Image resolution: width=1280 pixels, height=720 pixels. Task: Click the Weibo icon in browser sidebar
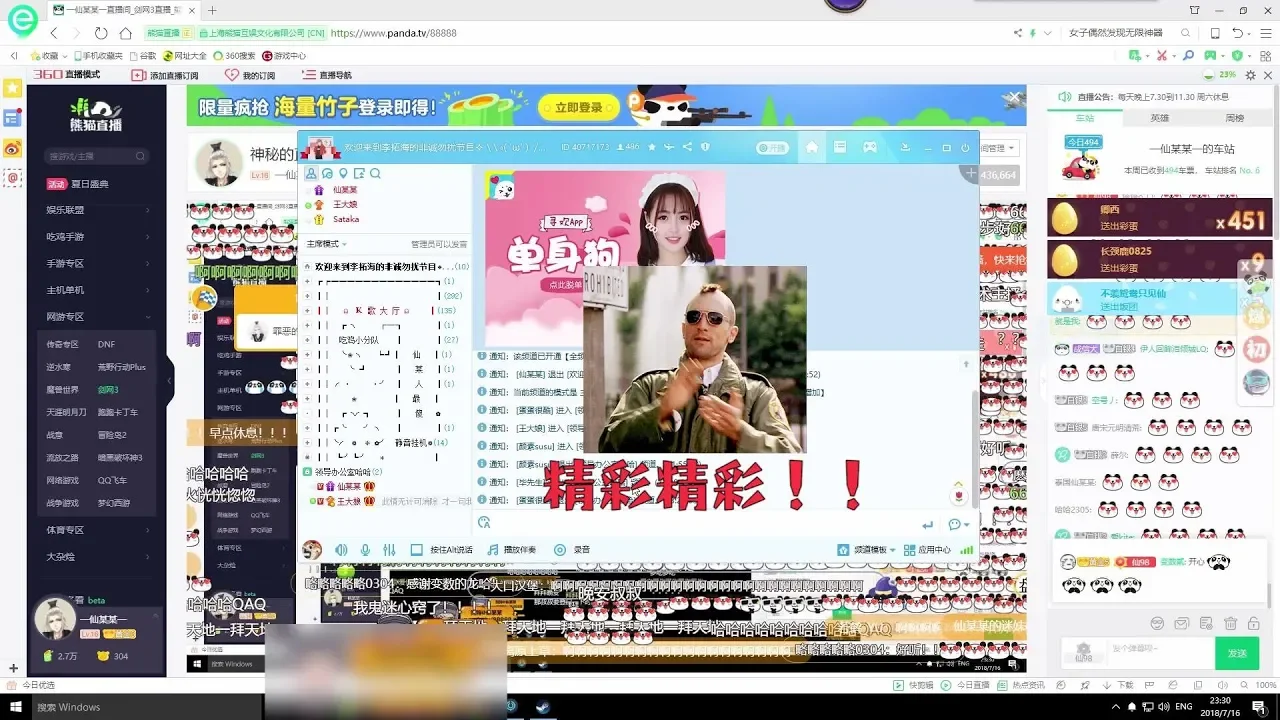coord(12,148)
